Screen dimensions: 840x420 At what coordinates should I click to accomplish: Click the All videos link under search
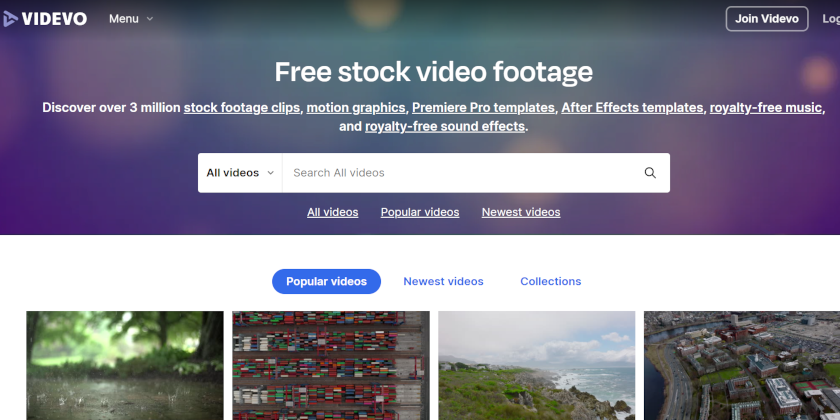332,212
